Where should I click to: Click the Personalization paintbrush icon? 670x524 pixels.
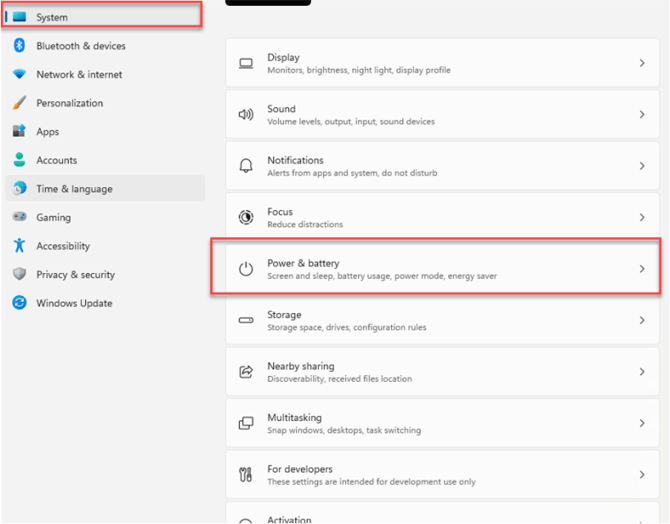click(x=19, y=103)
